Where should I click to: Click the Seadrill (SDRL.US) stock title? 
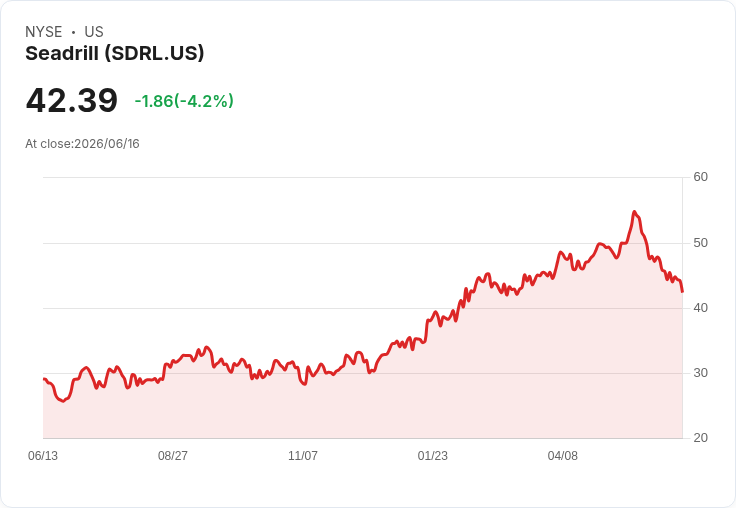115,54
